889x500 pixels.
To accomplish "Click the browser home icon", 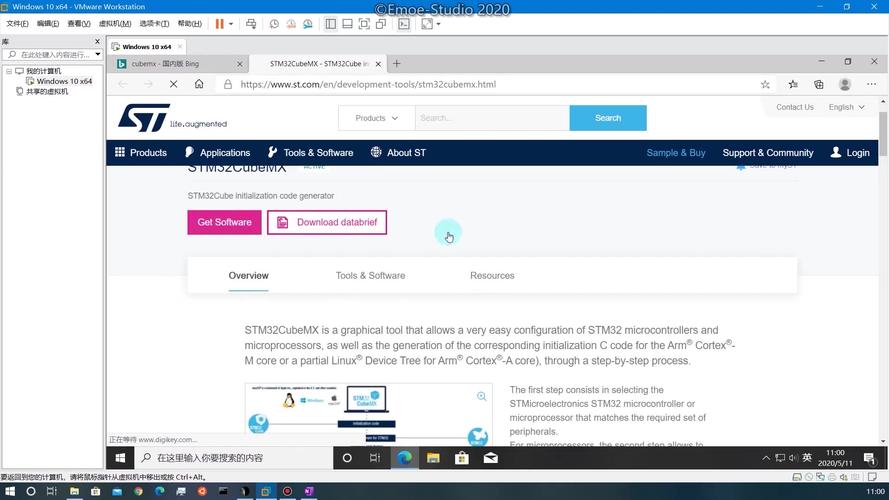I will click(x=199, y=85).
